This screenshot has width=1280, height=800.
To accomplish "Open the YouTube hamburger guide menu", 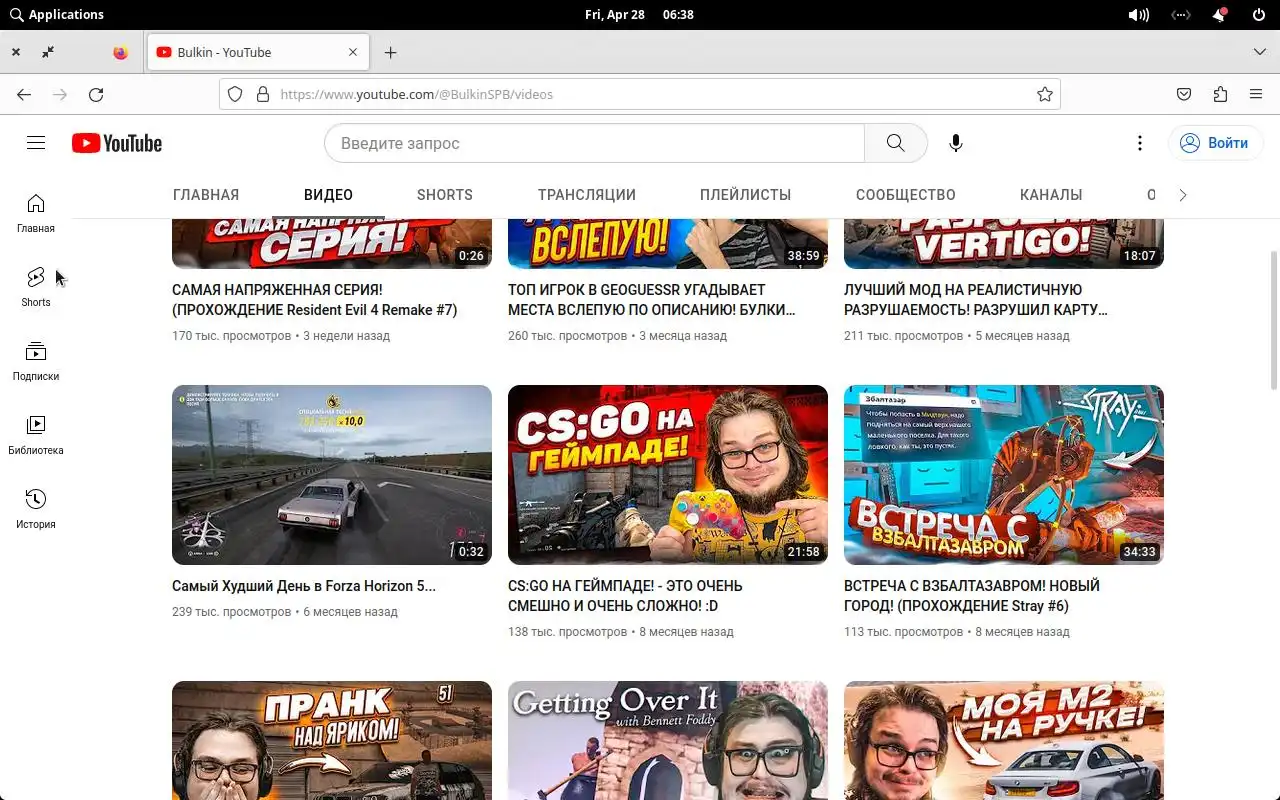I will pos(36,143).
